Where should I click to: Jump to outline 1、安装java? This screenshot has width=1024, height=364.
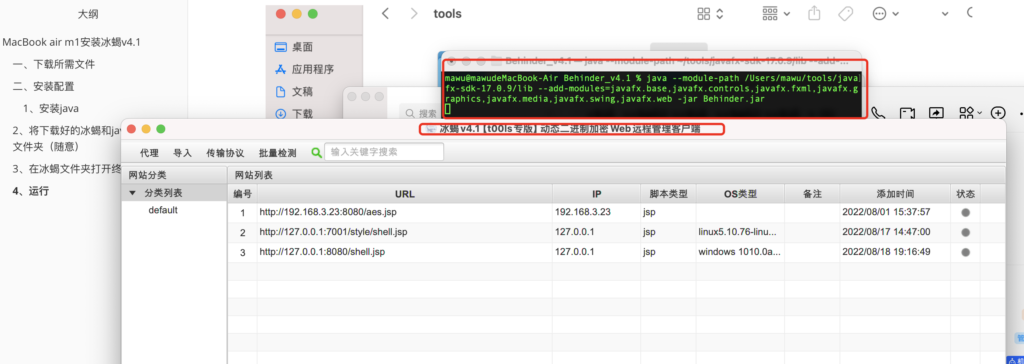(x=51, y=108)
